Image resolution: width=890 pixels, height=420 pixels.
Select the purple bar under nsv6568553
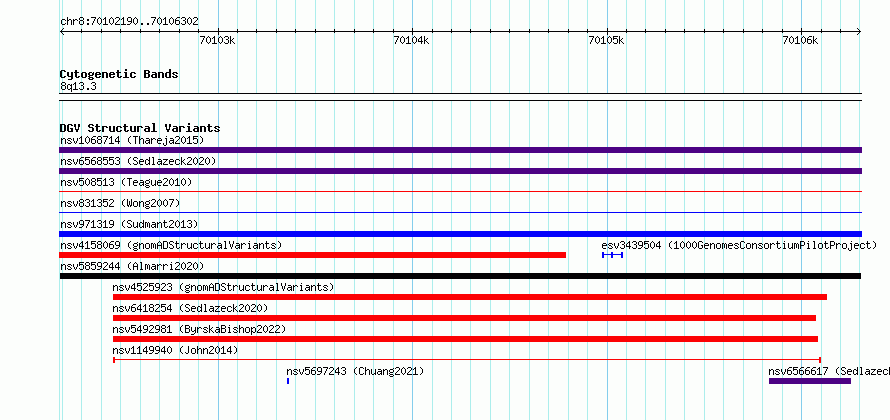[460, 171]
